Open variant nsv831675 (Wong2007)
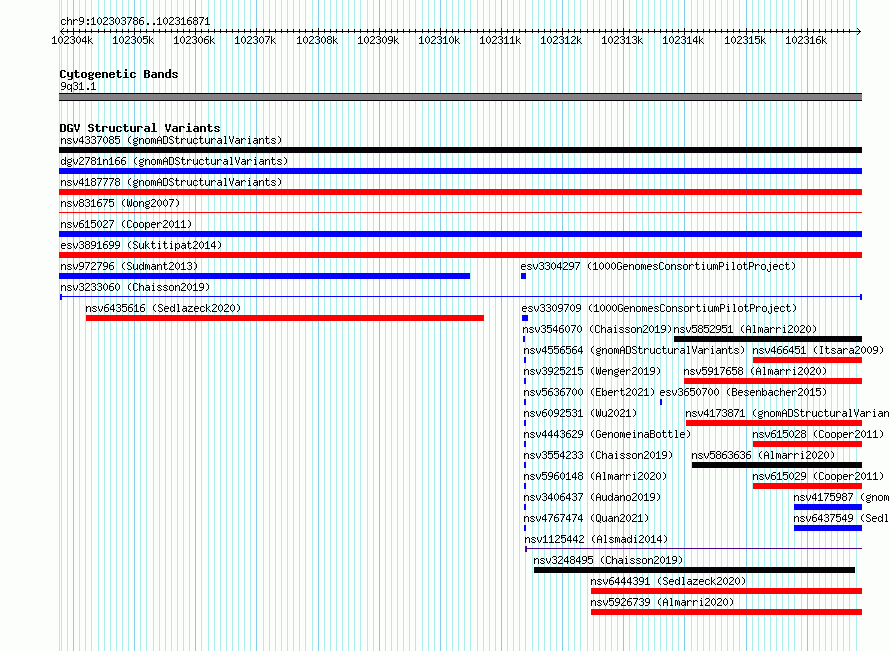890x651 pixels. point(120,203)
